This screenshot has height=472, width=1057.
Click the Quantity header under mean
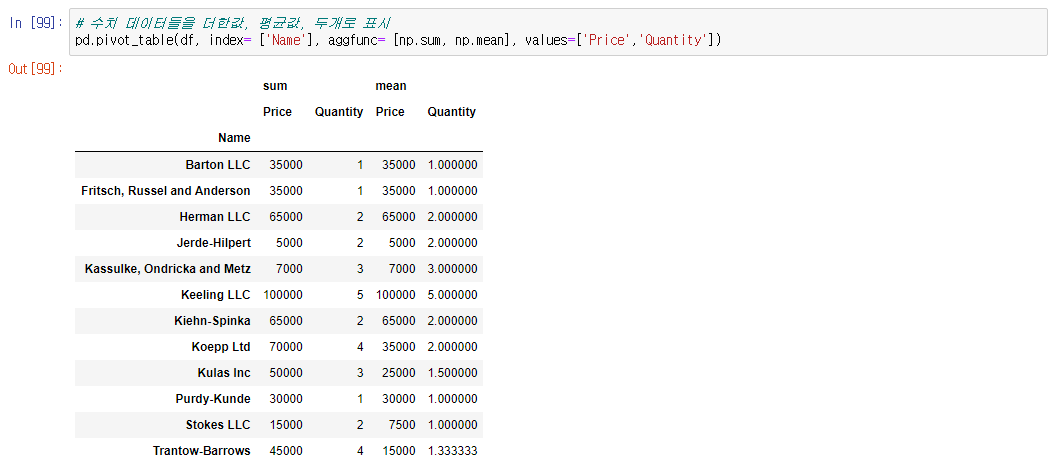pos(452,112)
